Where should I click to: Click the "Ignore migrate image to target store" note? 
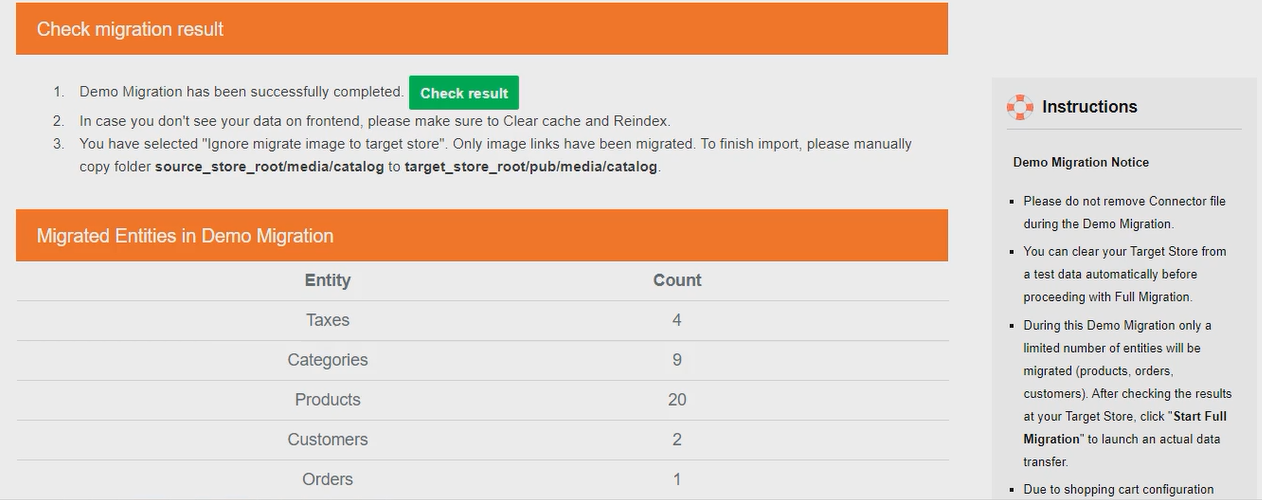pyautogui.click(x=496, y=155)
